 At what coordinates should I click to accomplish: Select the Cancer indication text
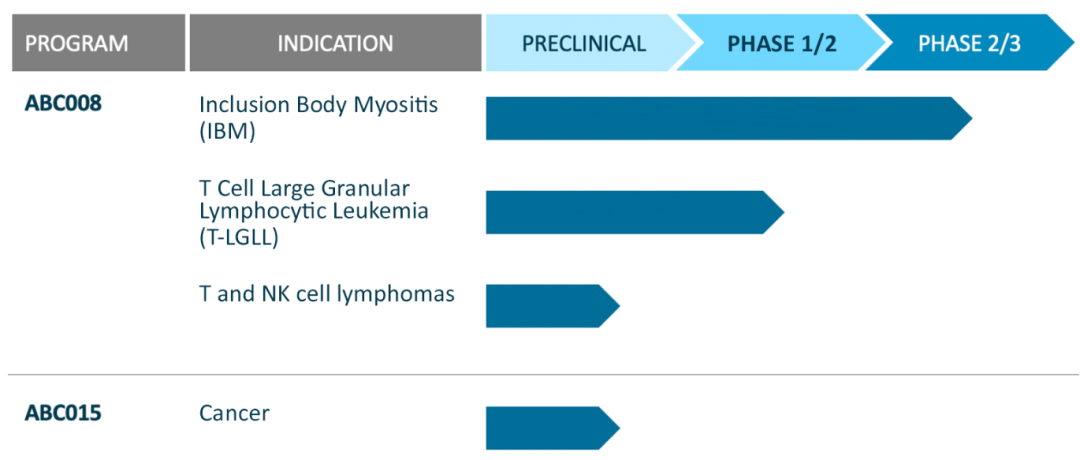[x=234, y=412]
